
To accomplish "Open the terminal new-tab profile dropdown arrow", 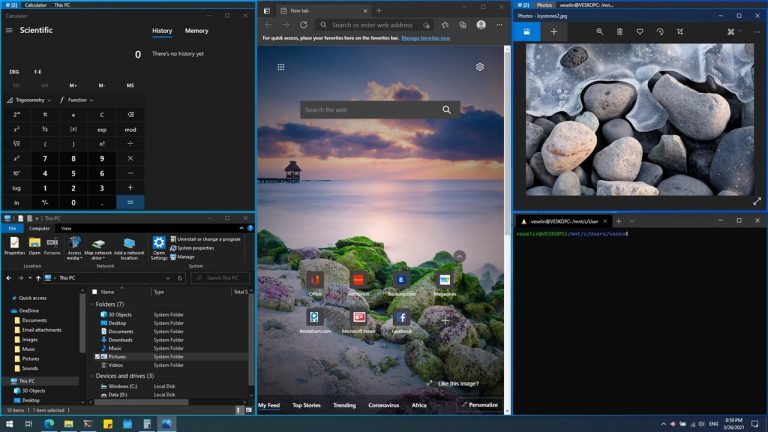I will coord(632,221).
